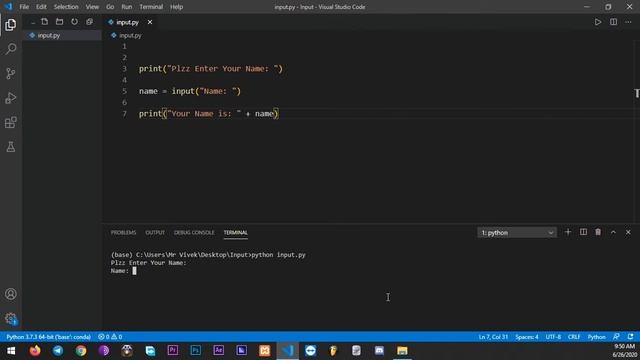Run the Python file with play icon

point(598,22)
